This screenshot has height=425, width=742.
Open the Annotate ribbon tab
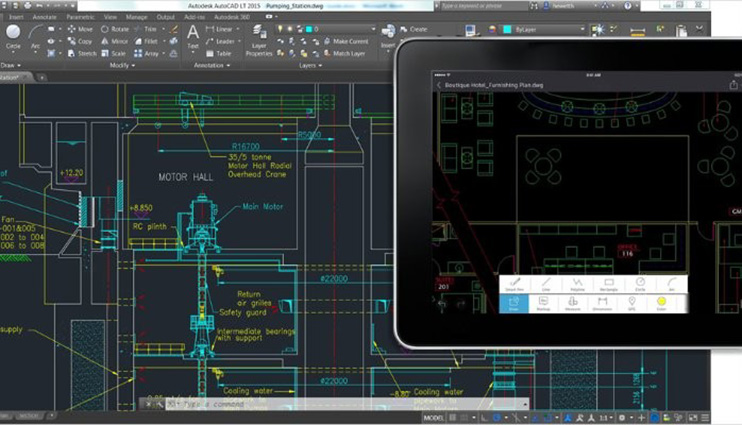tap(44, 17)
